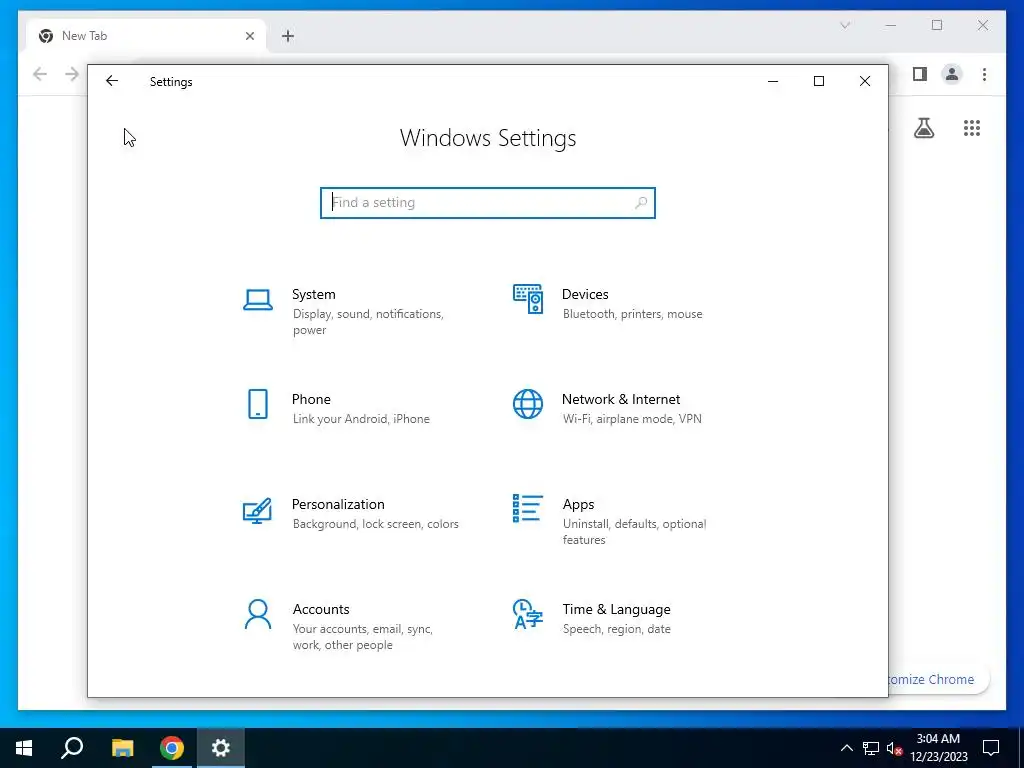1024x768 pixels.
Task: Open the System settings laptop icon
Action: [x=258, y=300]
